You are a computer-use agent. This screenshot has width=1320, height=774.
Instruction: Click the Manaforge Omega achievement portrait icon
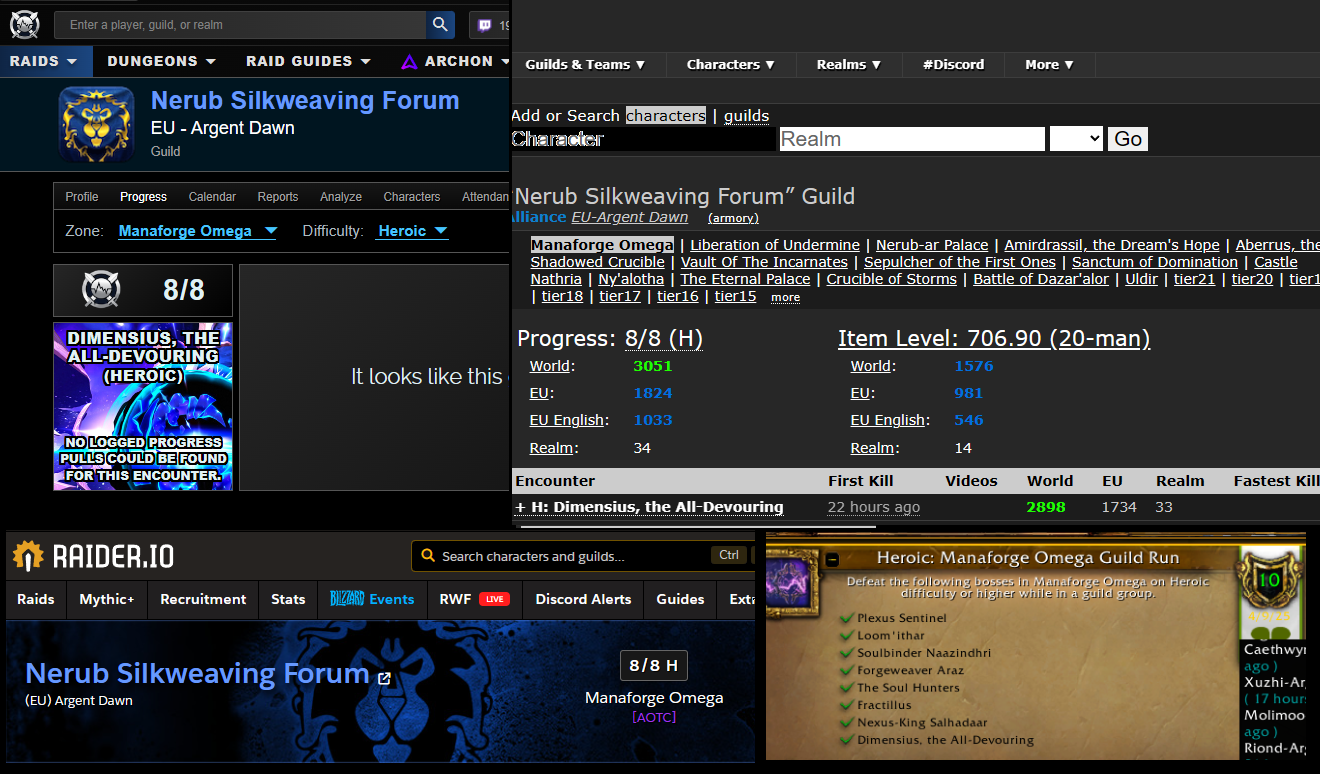792,582
